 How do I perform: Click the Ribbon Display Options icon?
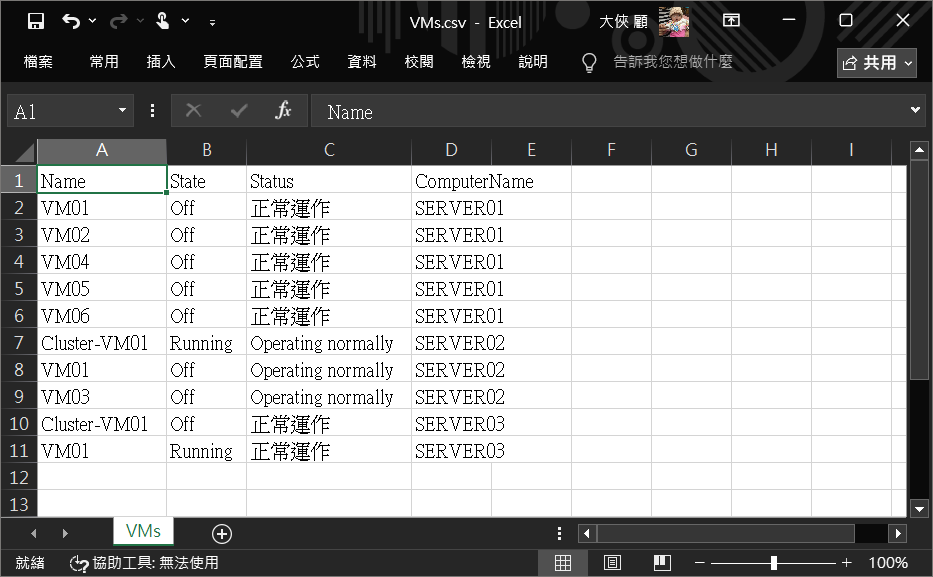pos(732,21)
